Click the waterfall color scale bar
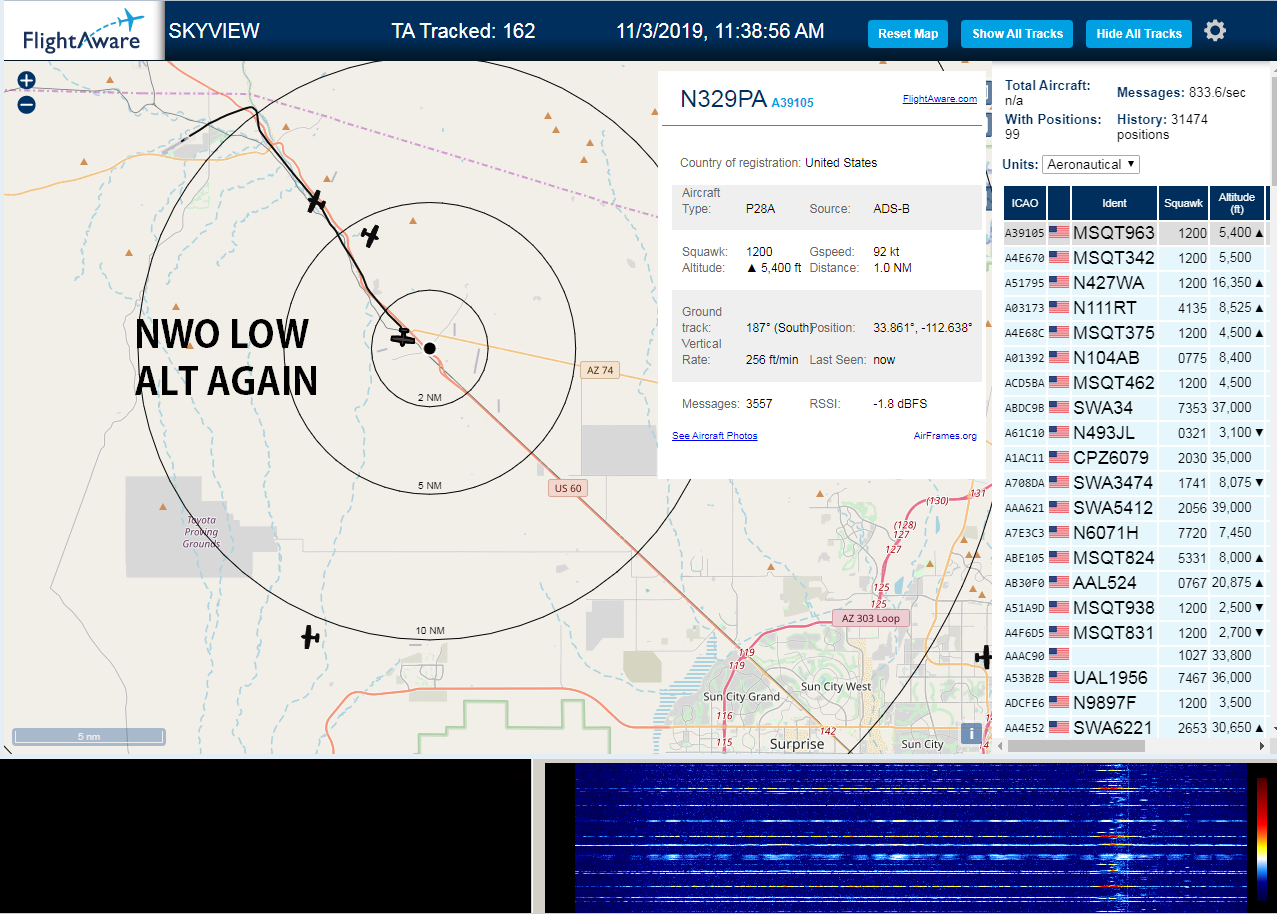 click(1262, 838)
